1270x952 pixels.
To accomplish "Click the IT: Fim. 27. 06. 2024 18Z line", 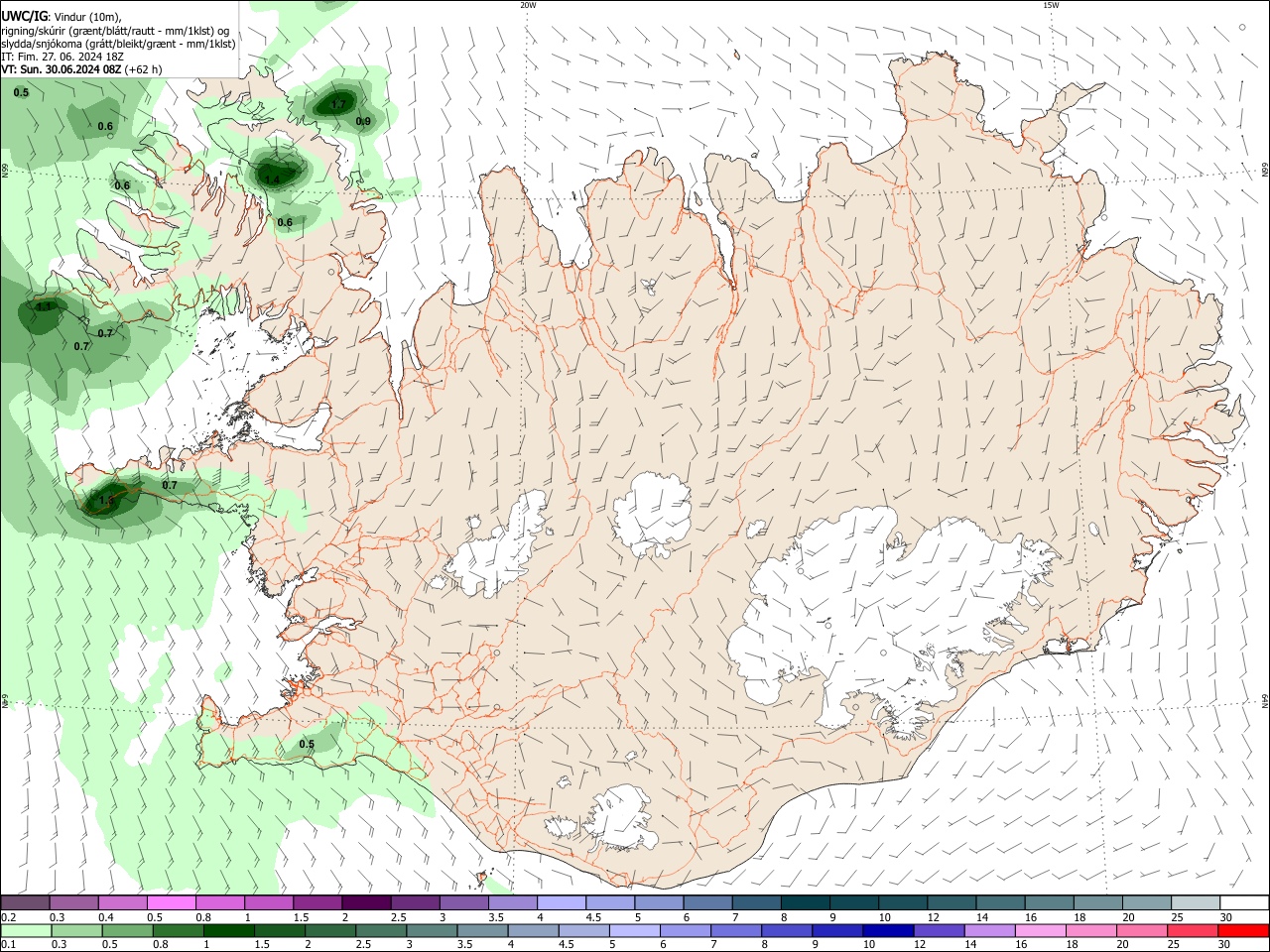I will [x=62, y=57].
